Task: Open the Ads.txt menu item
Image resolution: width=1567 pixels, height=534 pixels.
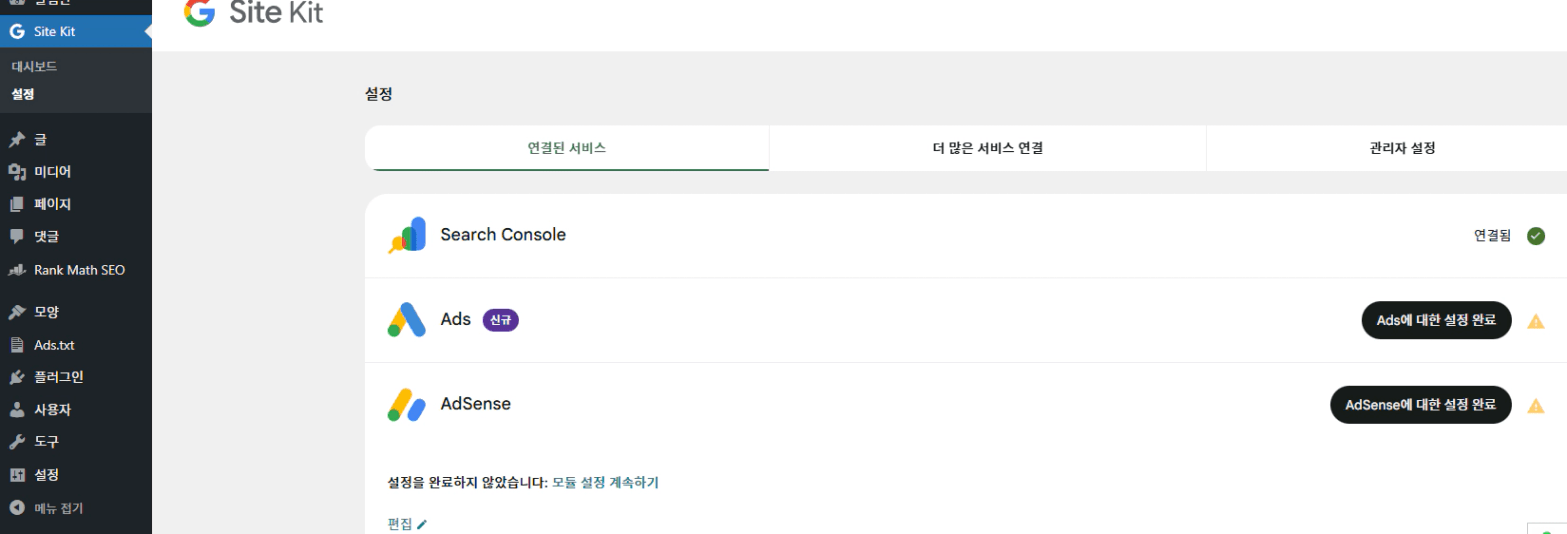Action: pyautogui.click(x=54, y=345)
